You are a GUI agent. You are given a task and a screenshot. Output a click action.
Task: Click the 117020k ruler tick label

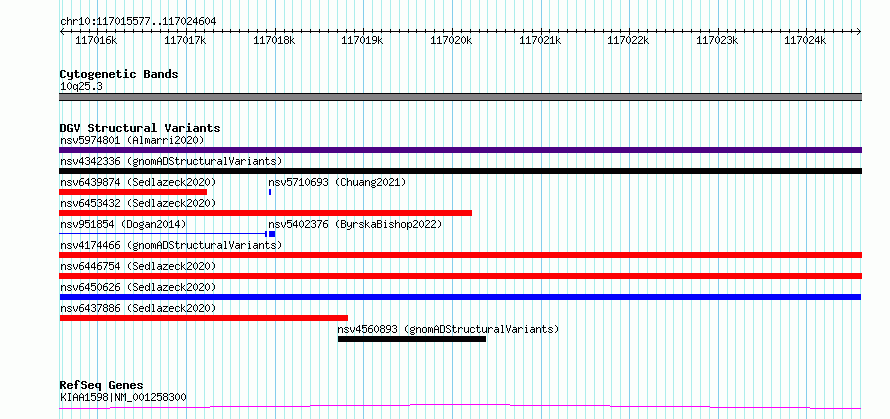click(451, 40)
